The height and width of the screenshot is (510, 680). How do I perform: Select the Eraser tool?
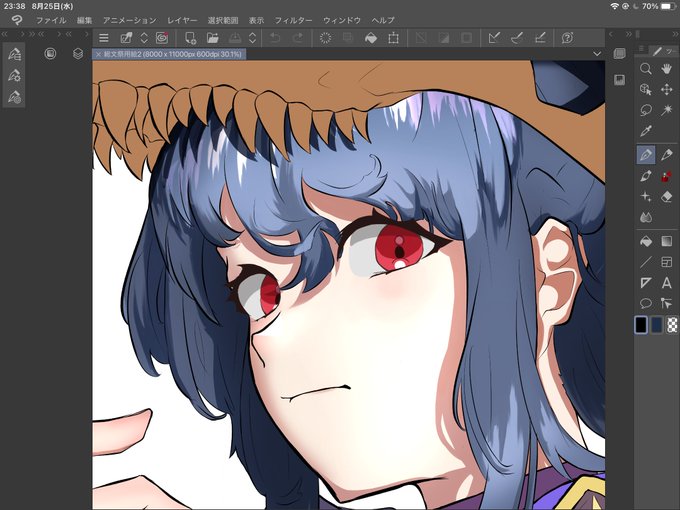click(667, 196)
